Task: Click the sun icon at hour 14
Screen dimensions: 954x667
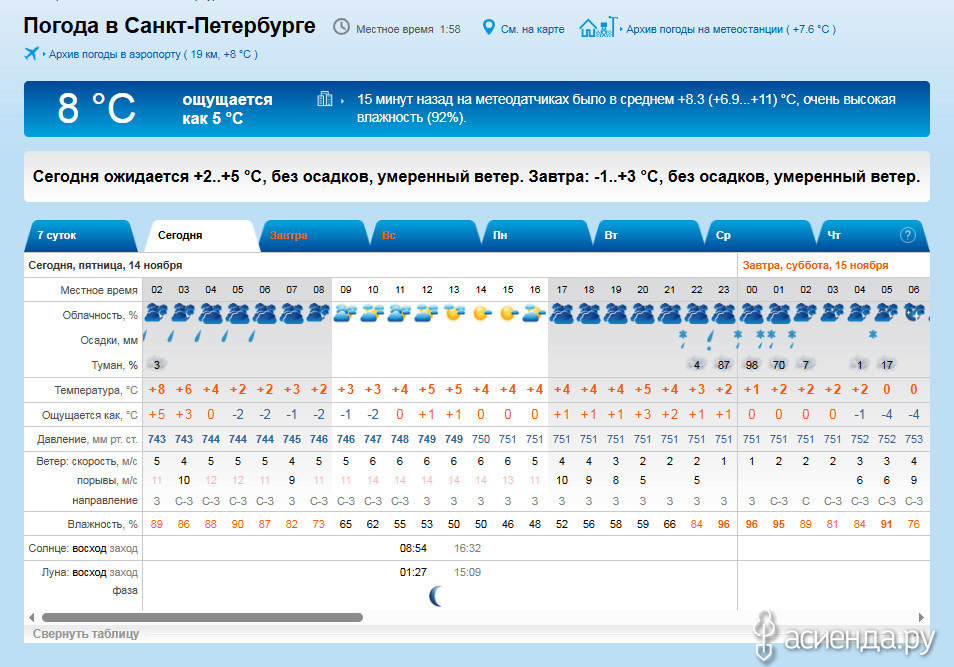Action: pos(481,313)
